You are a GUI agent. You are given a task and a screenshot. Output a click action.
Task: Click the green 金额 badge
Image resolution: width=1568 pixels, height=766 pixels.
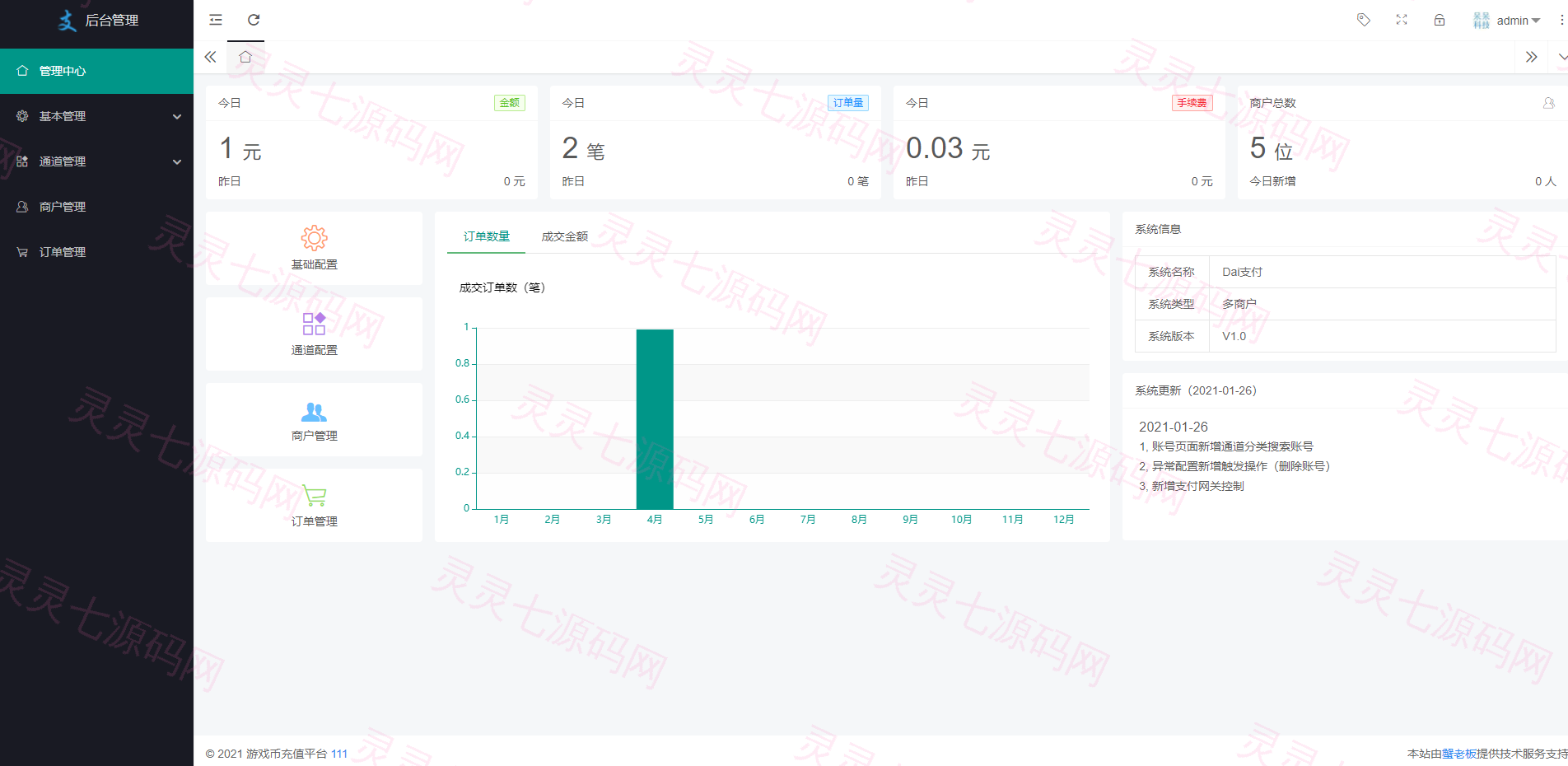click(x=510, y=103)
